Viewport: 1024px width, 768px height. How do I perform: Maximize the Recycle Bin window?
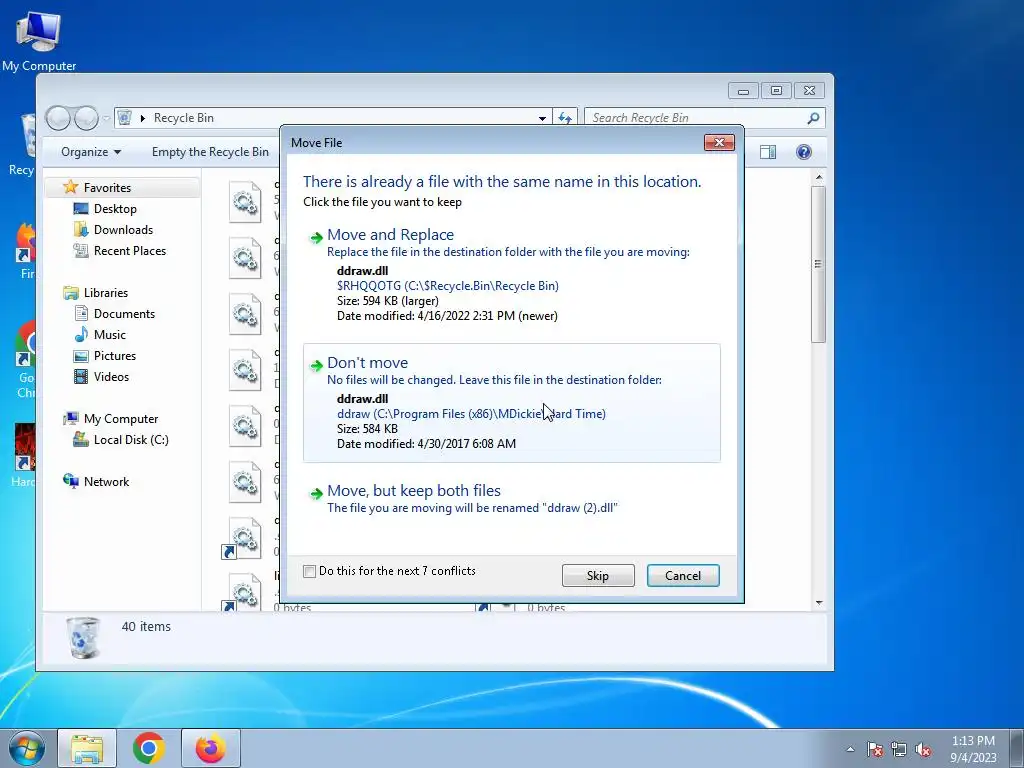tap(776, 91)
